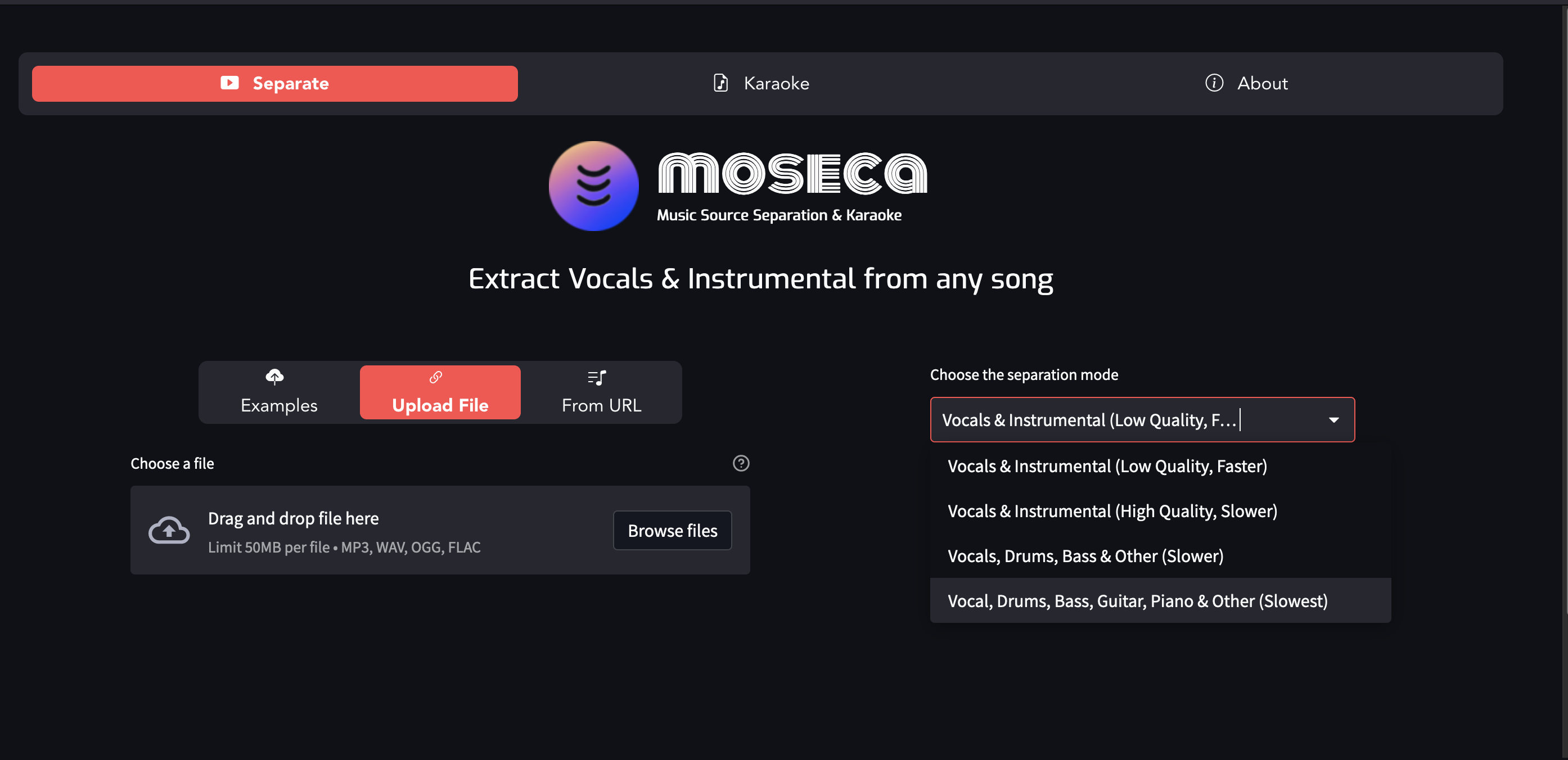This screenshot has width=1568, height=760.
Task: Click the Browse files button
Action: [673, 531]
